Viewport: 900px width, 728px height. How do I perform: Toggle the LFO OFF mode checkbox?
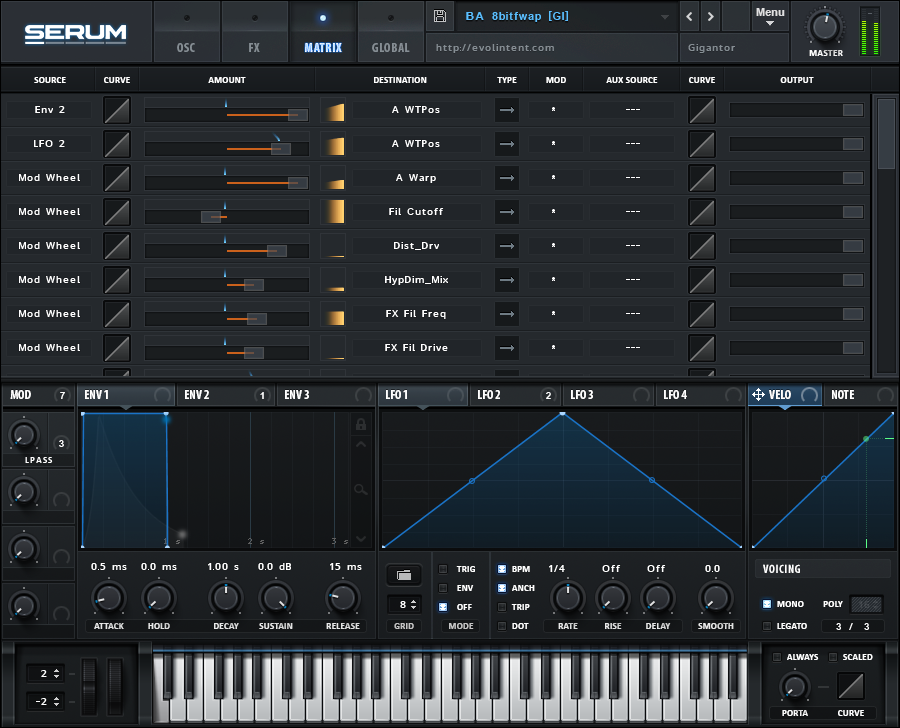pos(443,607)
